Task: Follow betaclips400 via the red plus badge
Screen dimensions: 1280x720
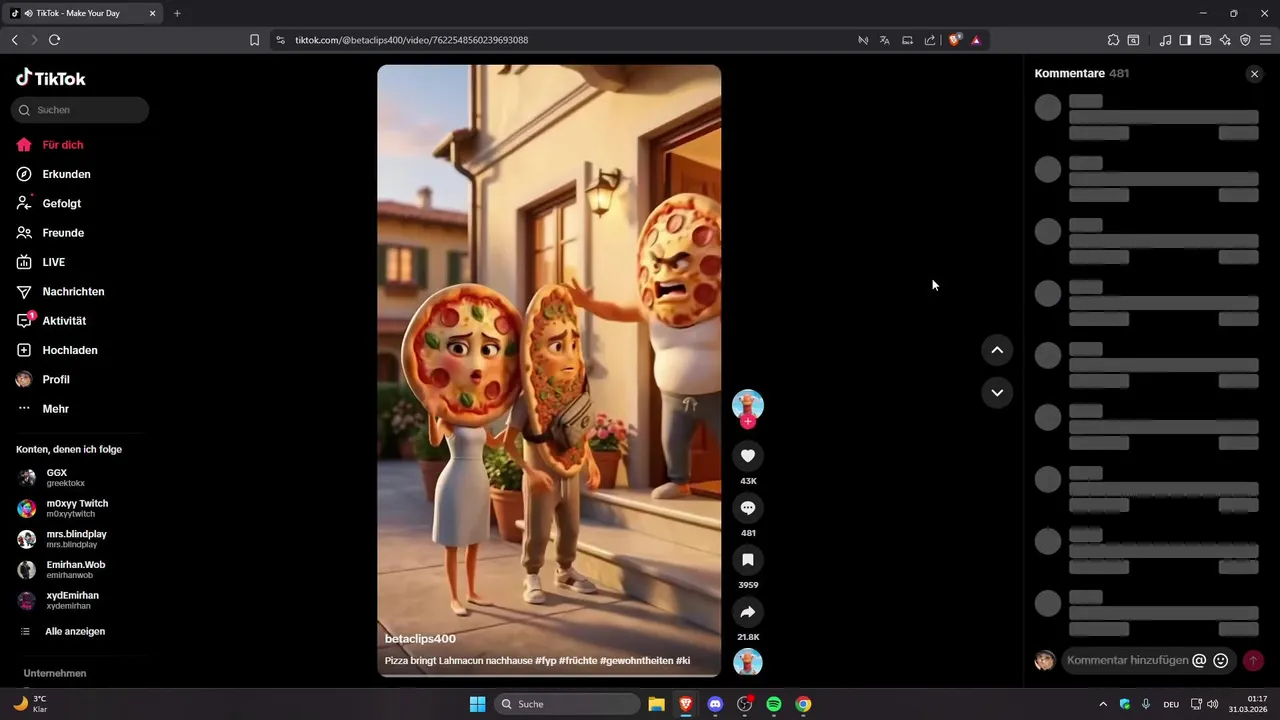Action: [x=748, y=422]
